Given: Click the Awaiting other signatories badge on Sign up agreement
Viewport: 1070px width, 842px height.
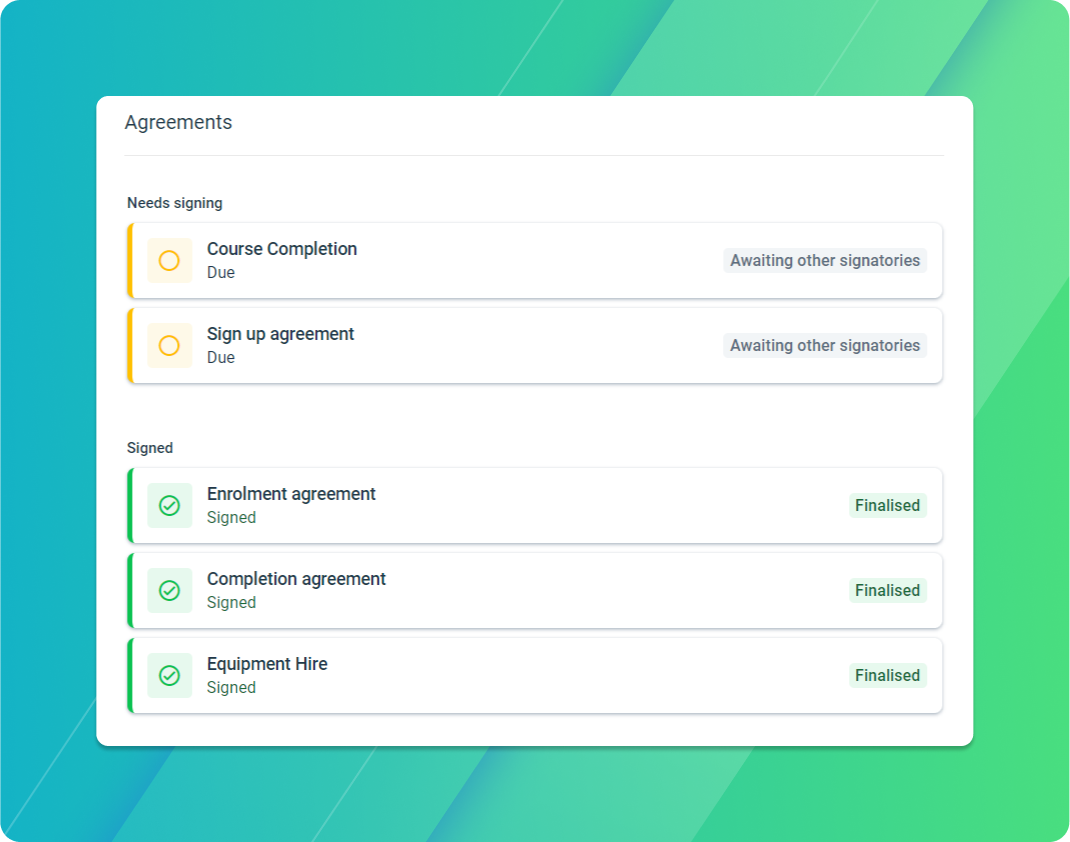Looking at the screenshot, I should [x=824, y=345].
